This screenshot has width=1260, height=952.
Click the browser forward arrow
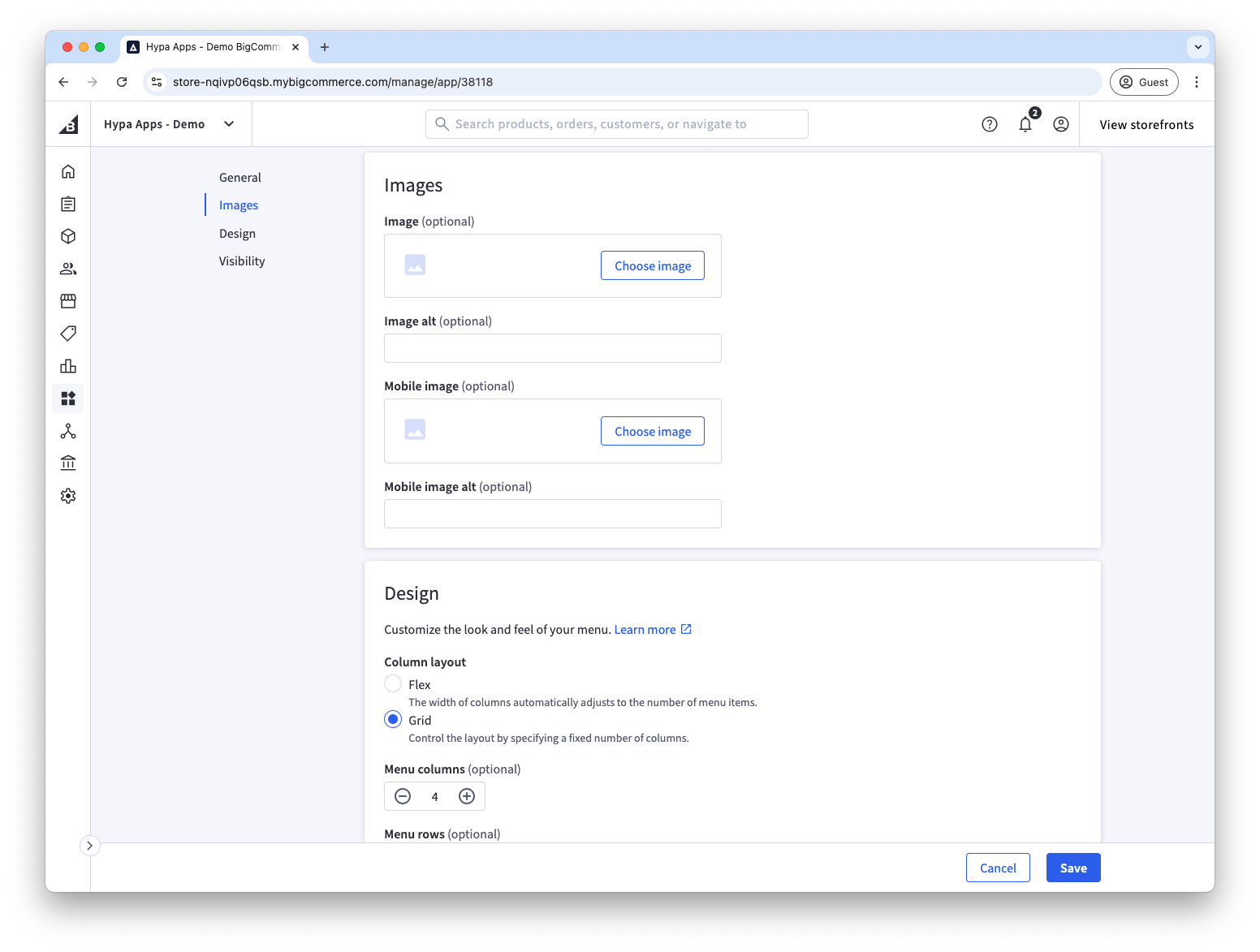tap(93, 82)
